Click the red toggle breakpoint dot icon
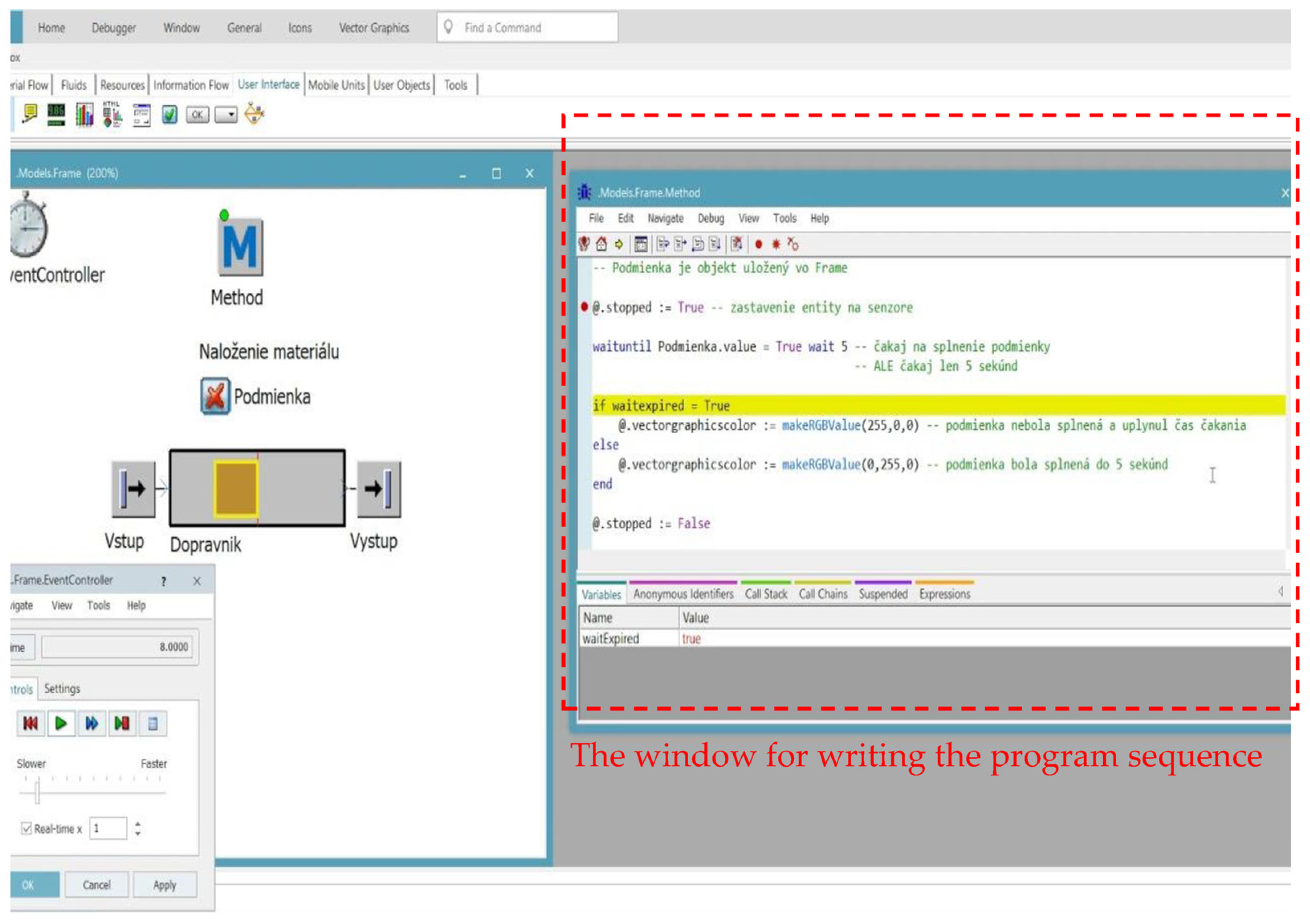Viewport: 1310px width, 924px height. click(x=758, y=245)
